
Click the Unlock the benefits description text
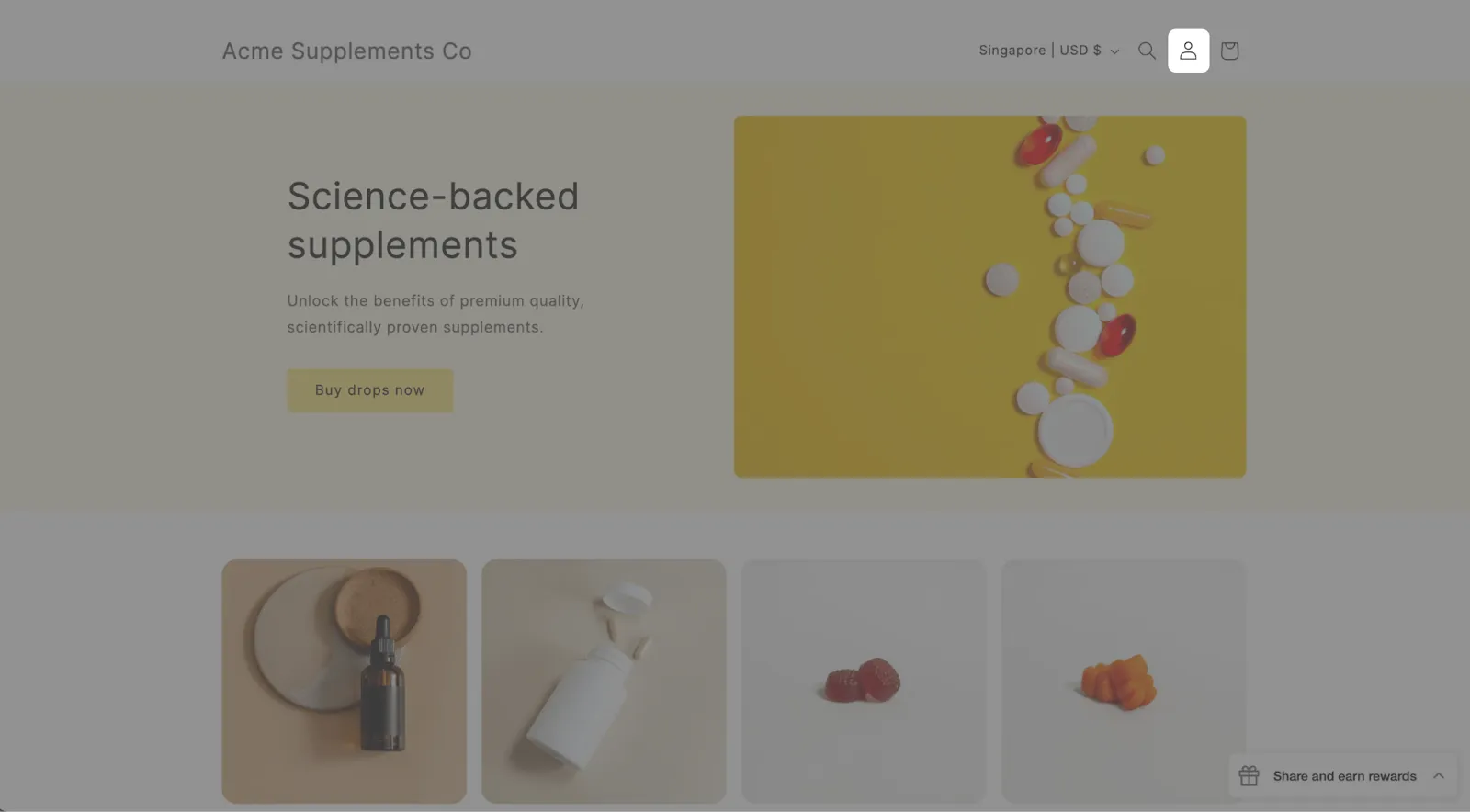click(435, 314)
